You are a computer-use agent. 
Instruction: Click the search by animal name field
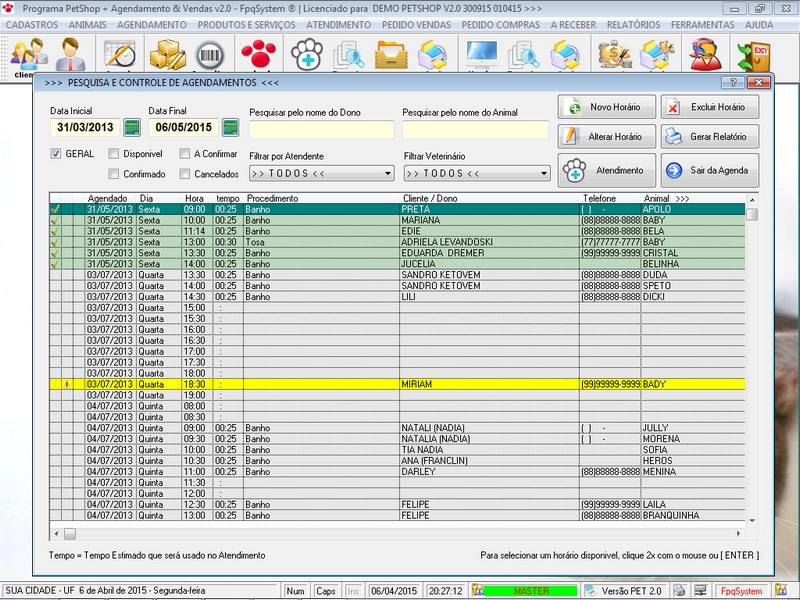[475, 130]
